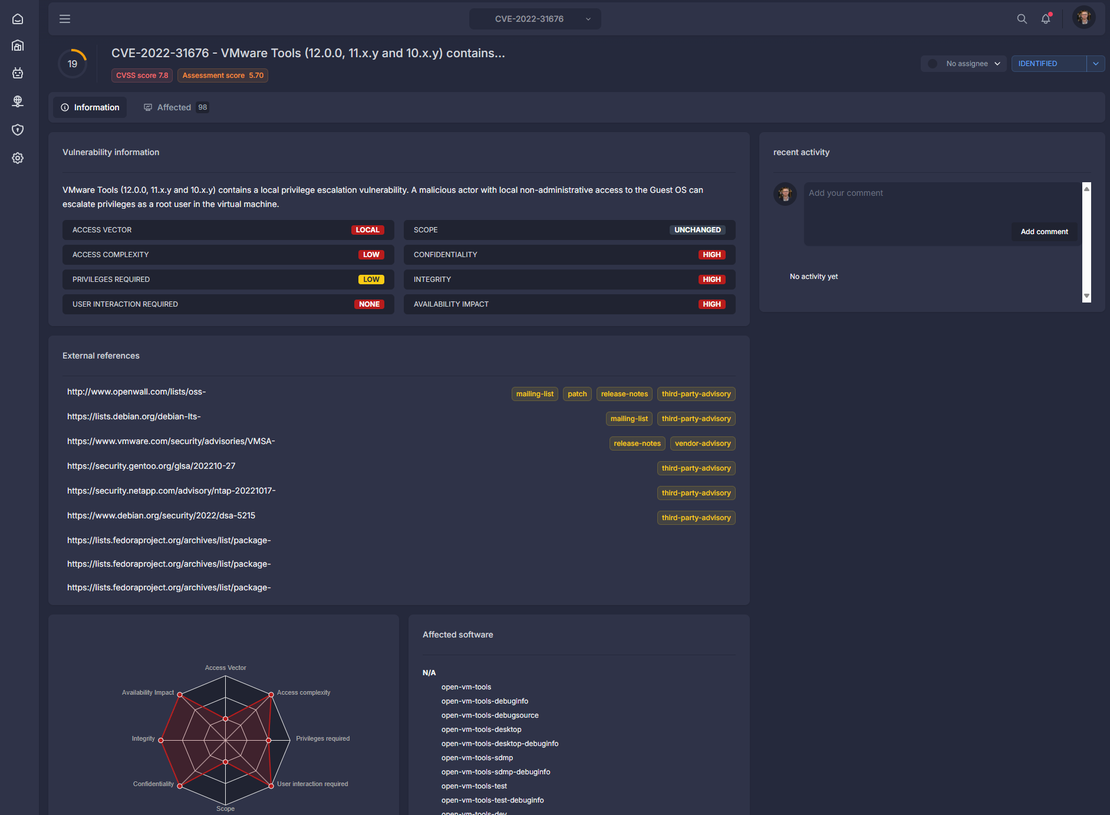Image resolution: width=1110 pixels, height=815 pixels.
Task: Open the settings gear sidebar icon
Action: click(18, 158)
